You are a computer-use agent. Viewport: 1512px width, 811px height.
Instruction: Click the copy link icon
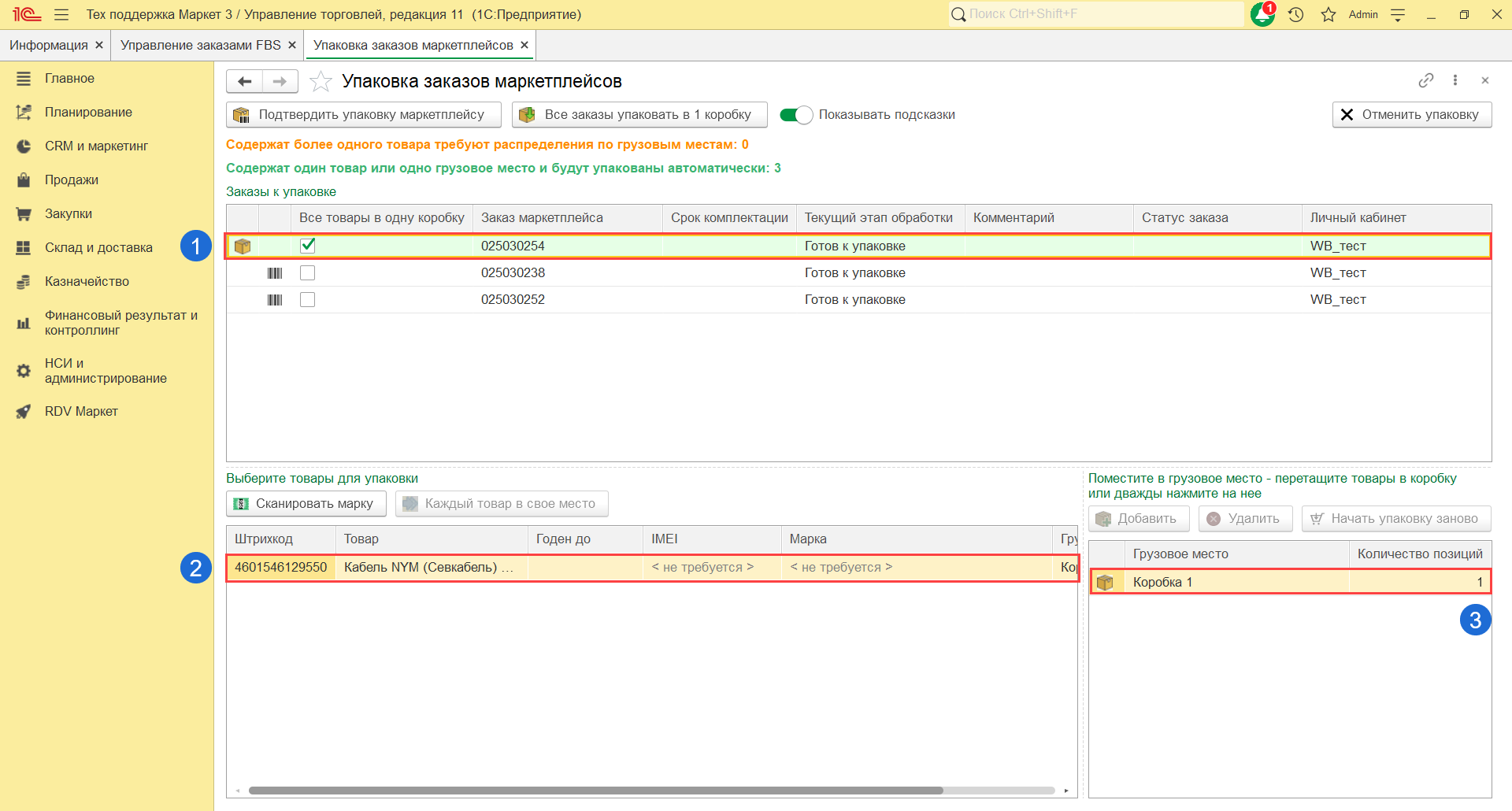click(x=1425, y=80)
